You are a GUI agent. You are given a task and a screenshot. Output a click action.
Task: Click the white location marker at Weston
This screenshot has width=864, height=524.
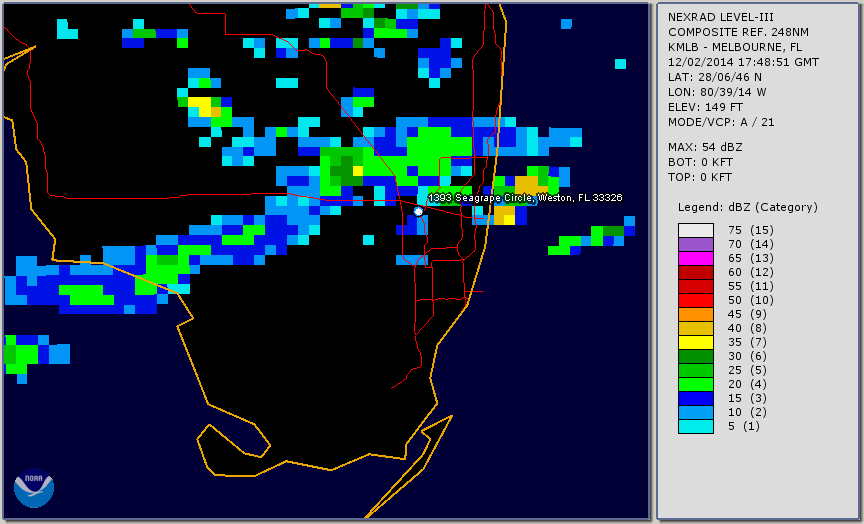coord(418,211)
